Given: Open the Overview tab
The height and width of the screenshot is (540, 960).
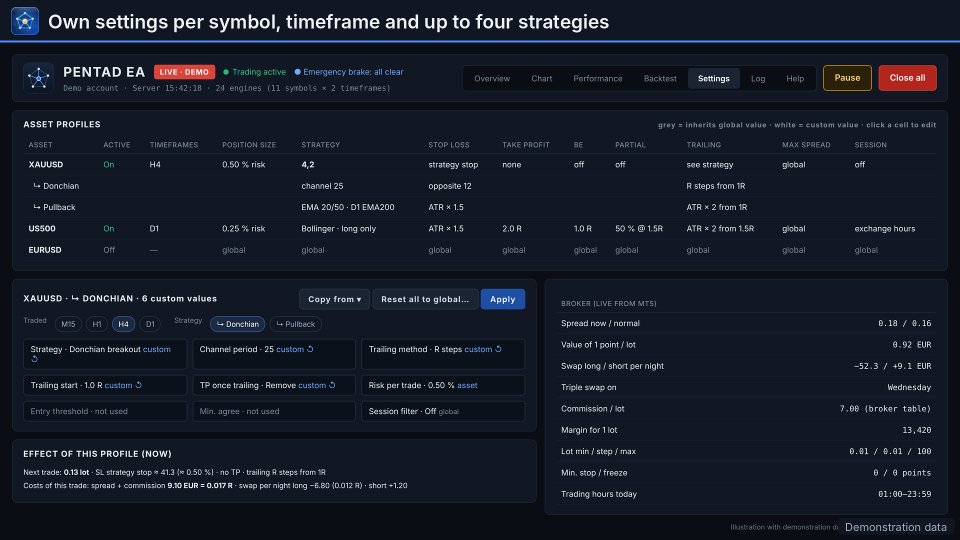Looking at the screenshot, I should [x=492, y=78].
